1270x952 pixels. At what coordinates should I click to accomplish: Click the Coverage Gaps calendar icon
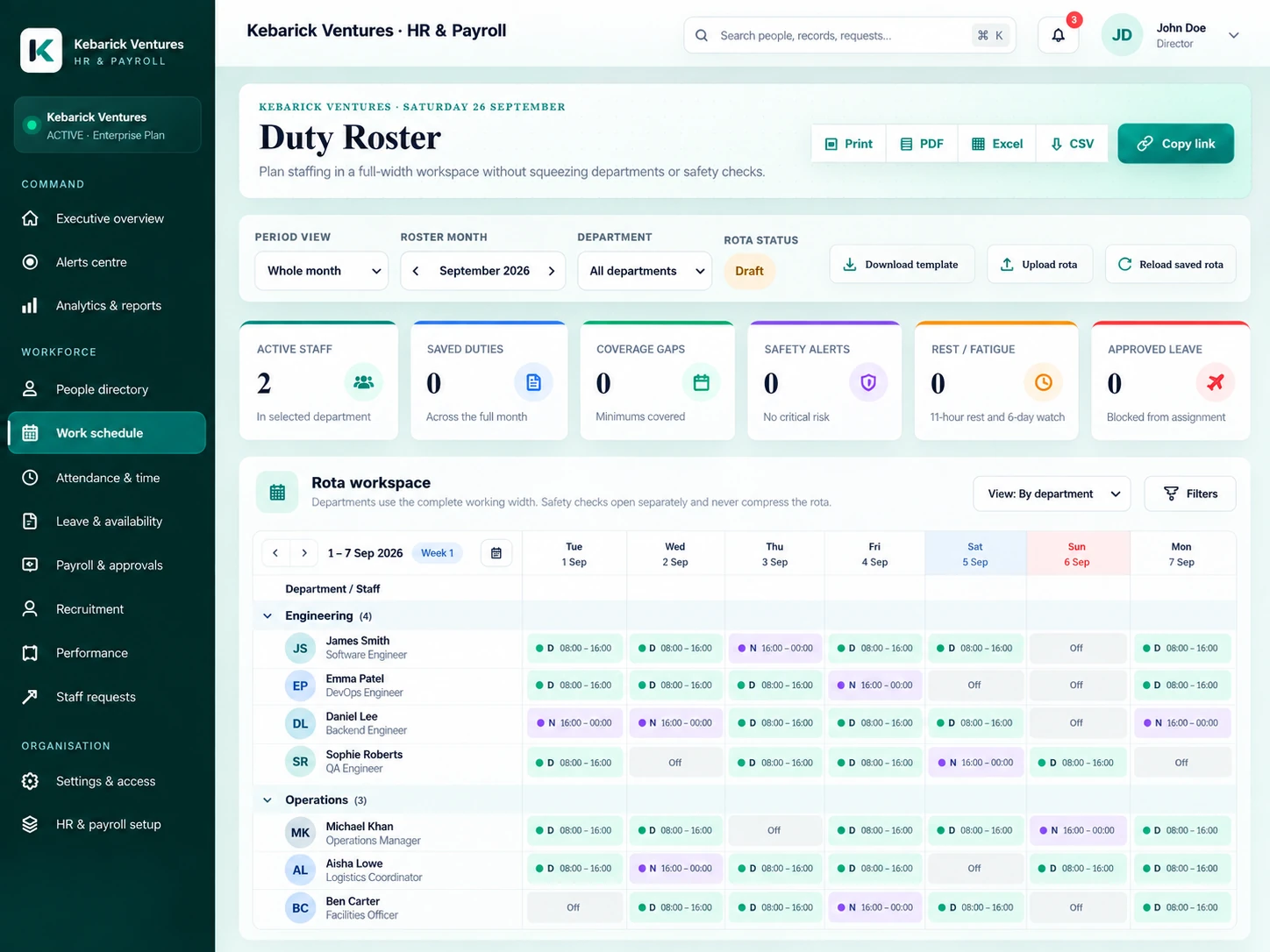pyautogui.click(x=701, y=382)
